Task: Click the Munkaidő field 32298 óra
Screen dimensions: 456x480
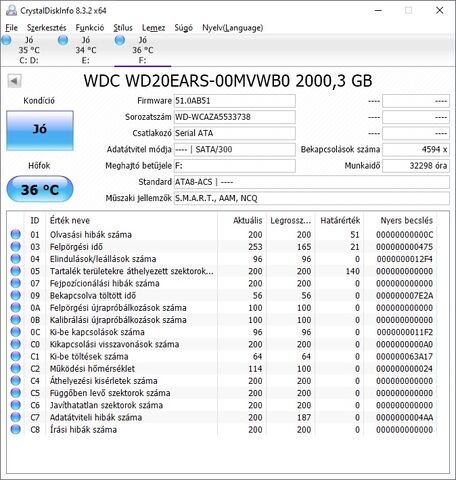Action: pos(416,166)
